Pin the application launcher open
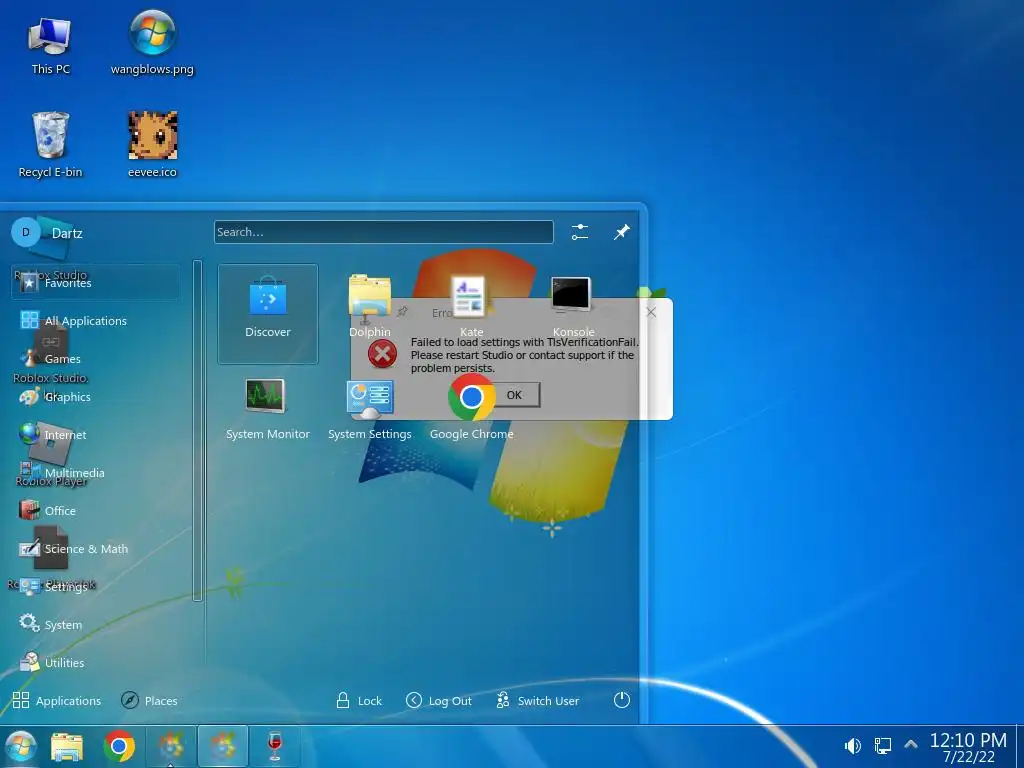The width and height of the screenshot is (1024, 768). coord(621,232)
